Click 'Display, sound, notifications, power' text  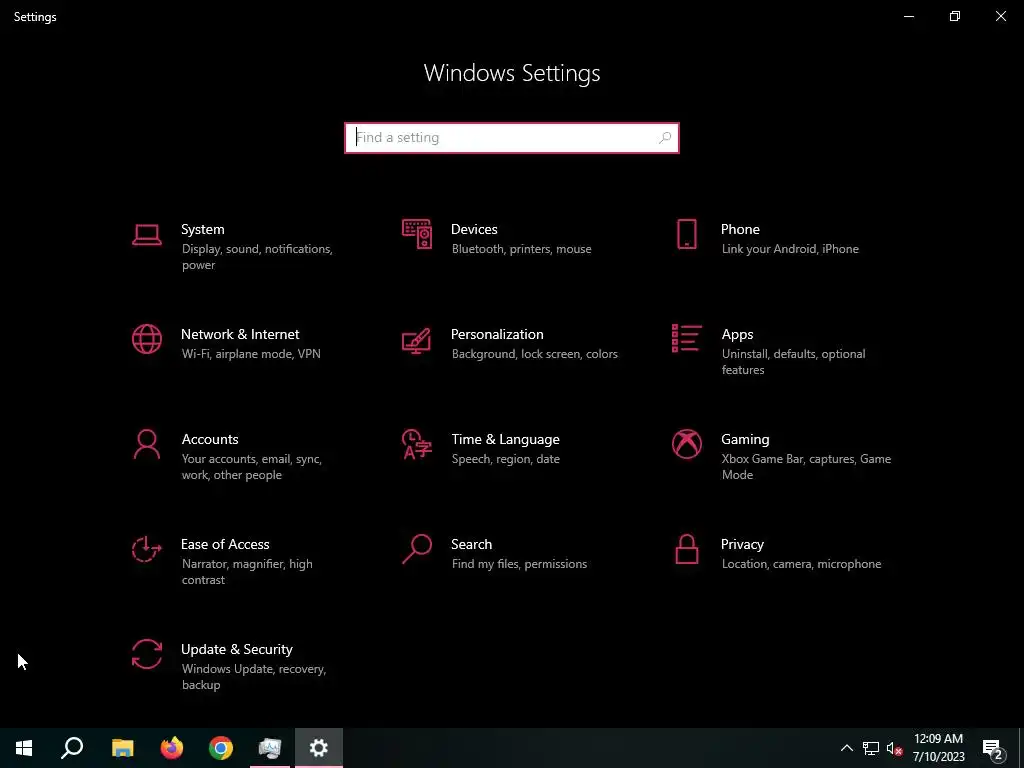tap(257, 257)
